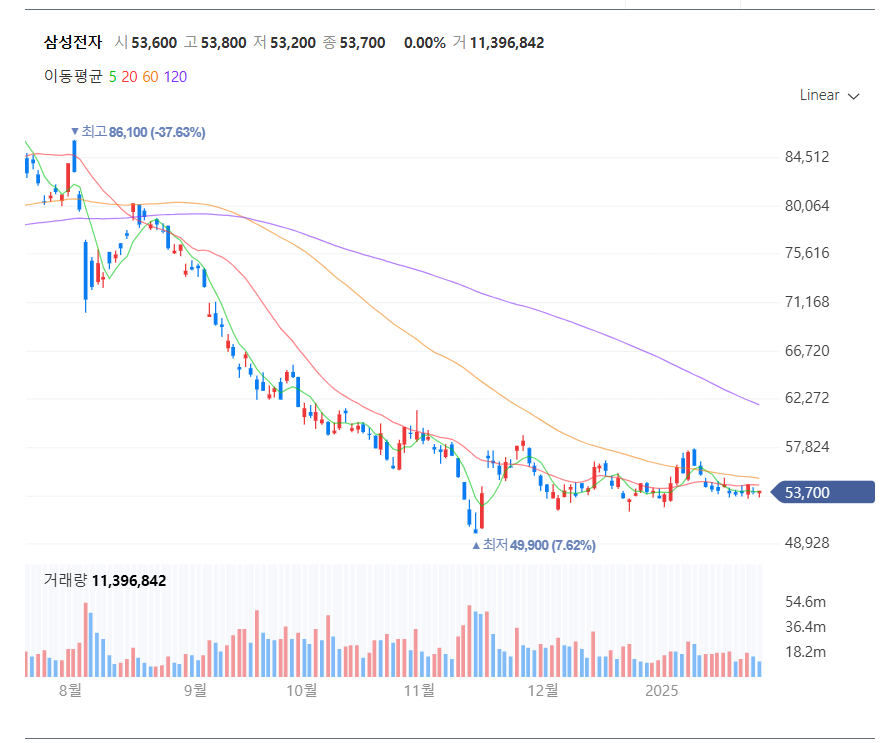This screenshot has width=887, height=743.
Task: Click the 10월 axis label
Action: [x=302, y=690]
